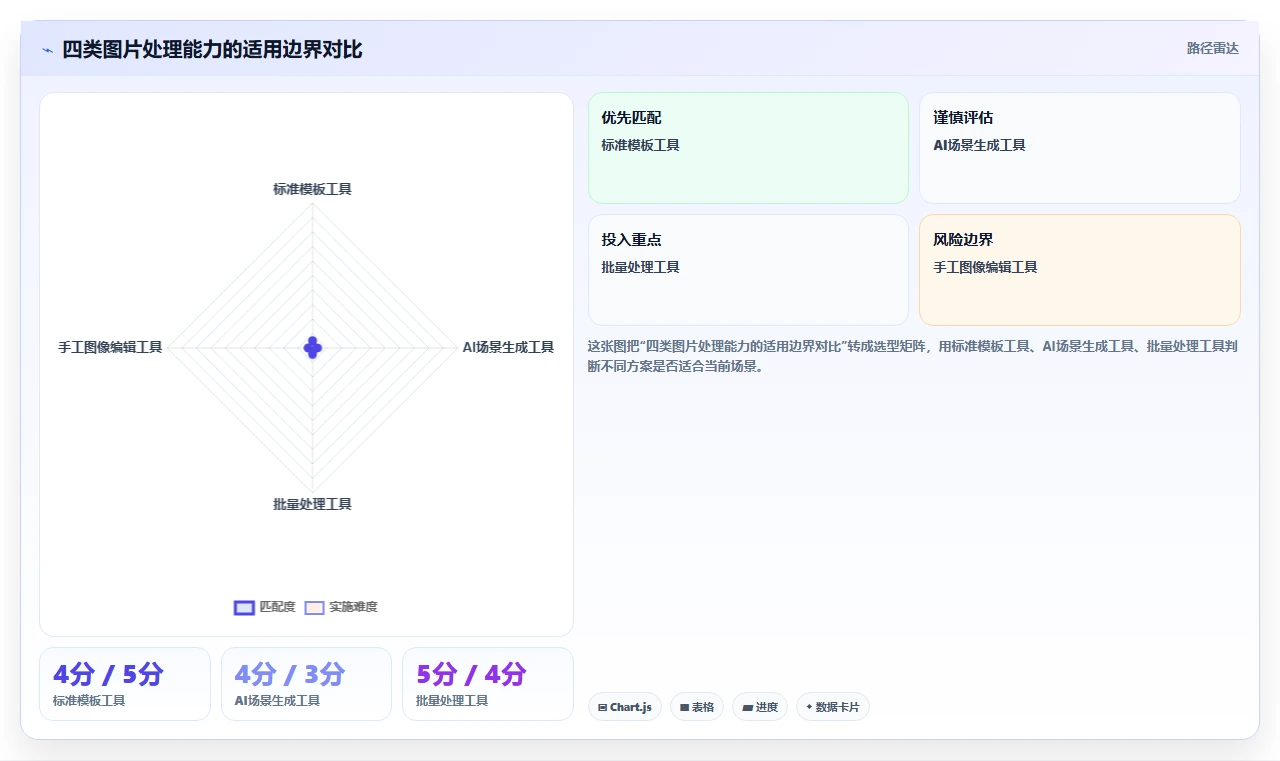
Task: Click the icon inside the 表格 chip
Action: click(685, 707)
